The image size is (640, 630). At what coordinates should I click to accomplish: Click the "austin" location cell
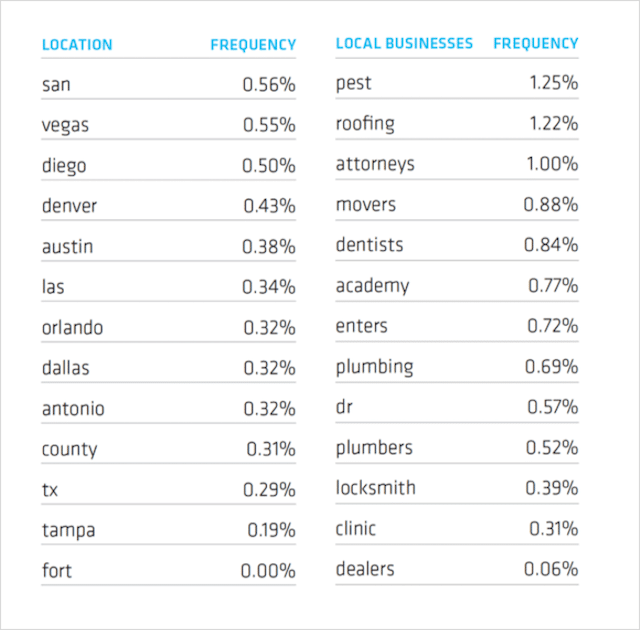pos(68,247)
